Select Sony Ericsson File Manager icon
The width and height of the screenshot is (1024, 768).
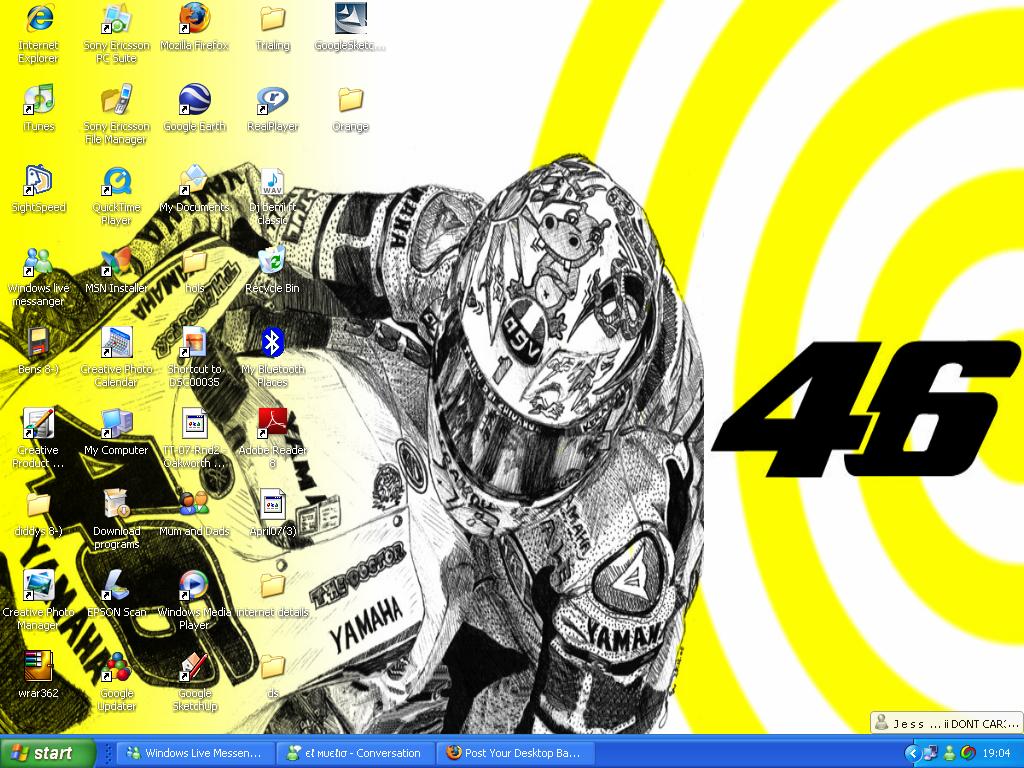point(116,100)
